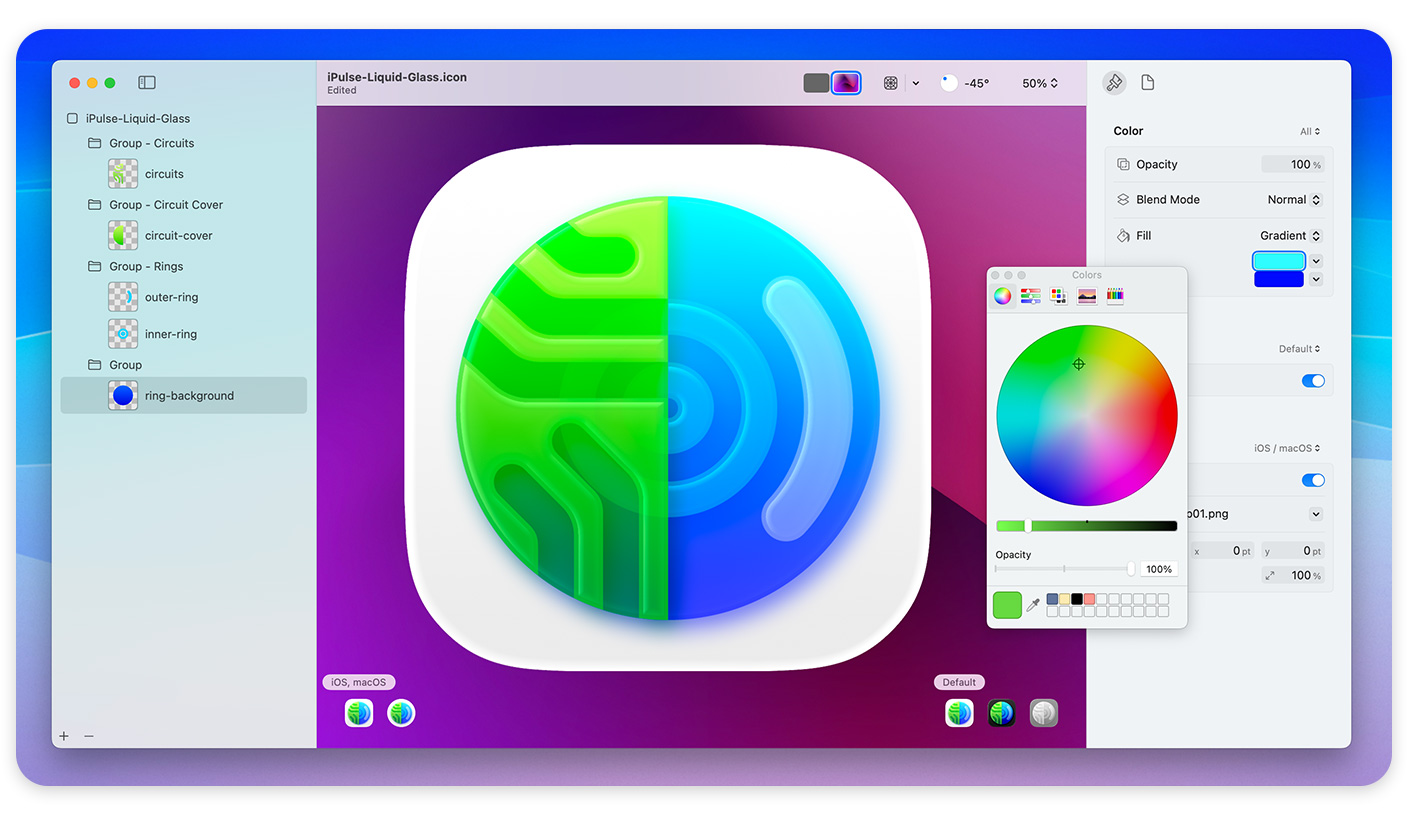Open chevron beside blue color well
The width and height of the screenshot is (1408, 820).
1316,279
